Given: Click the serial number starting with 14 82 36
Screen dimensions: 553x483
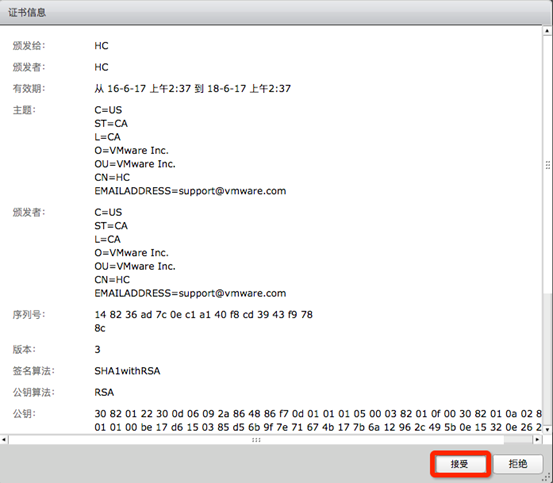Looking at the screenshot, I should click(203, 321).
